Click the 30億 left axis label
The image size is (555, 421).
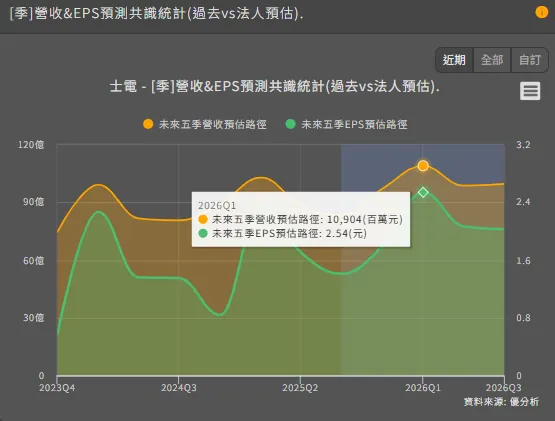coord(34,318)
